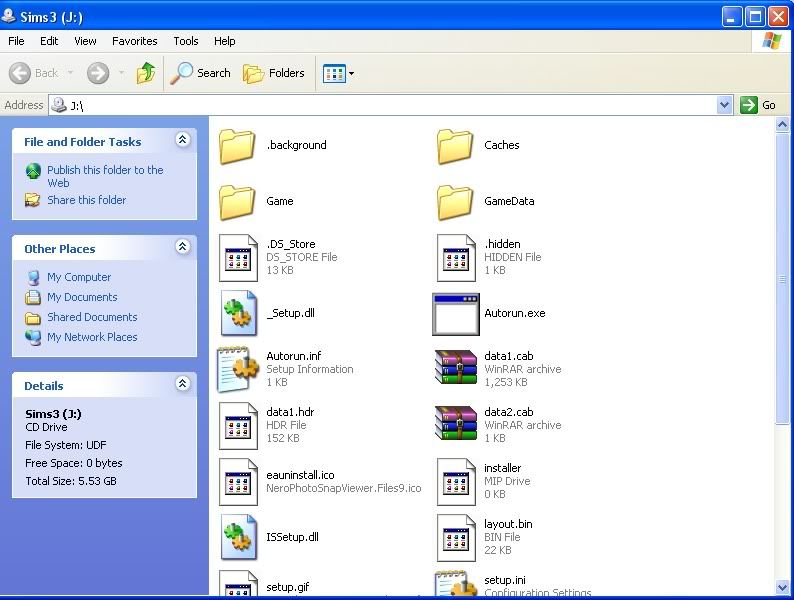The image size is (794, 600).
Task: Select the Autorun.inf setup information icon
Action: tap(238, 369)
